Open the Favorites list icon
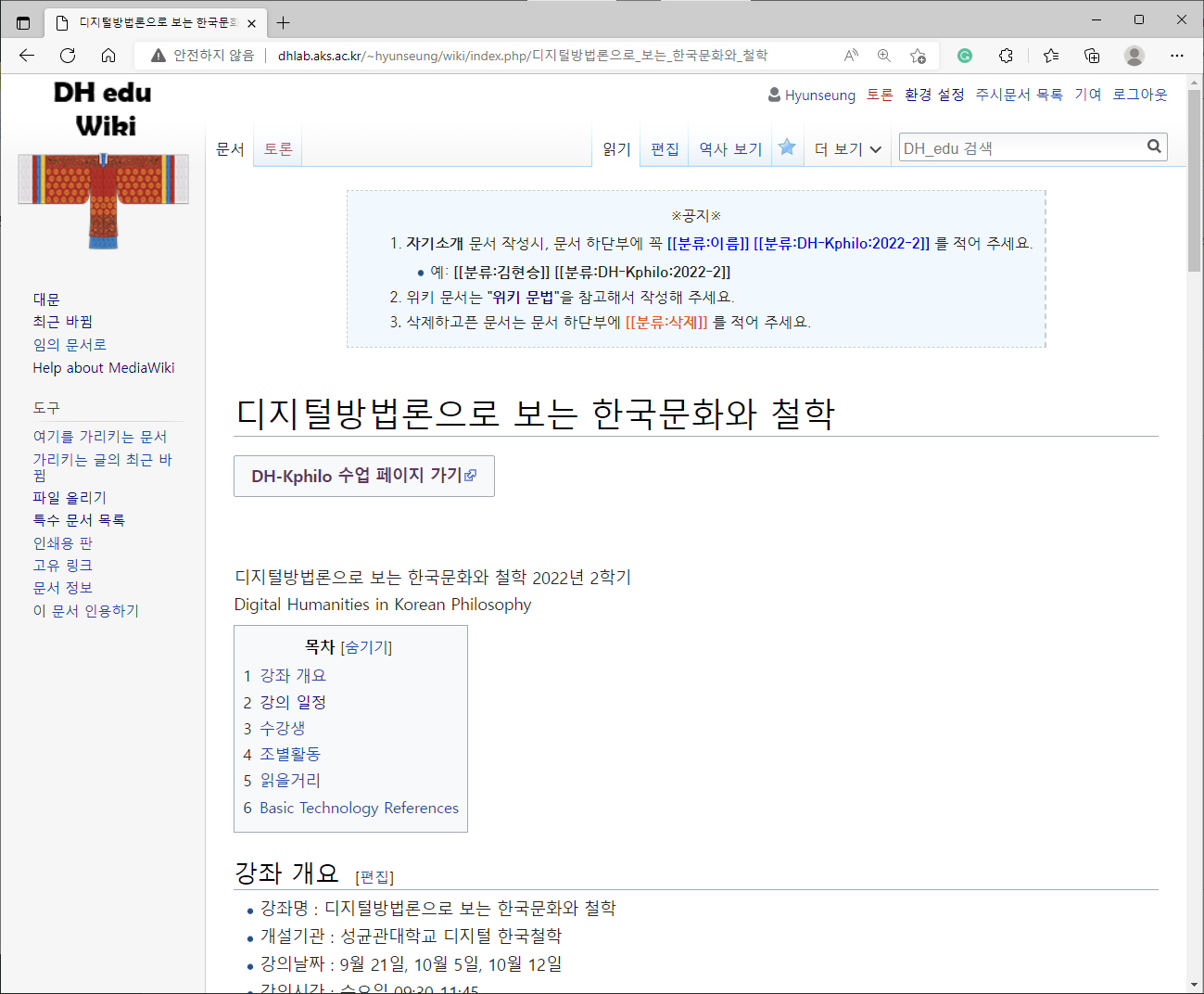 click(x=1051, y=56)
